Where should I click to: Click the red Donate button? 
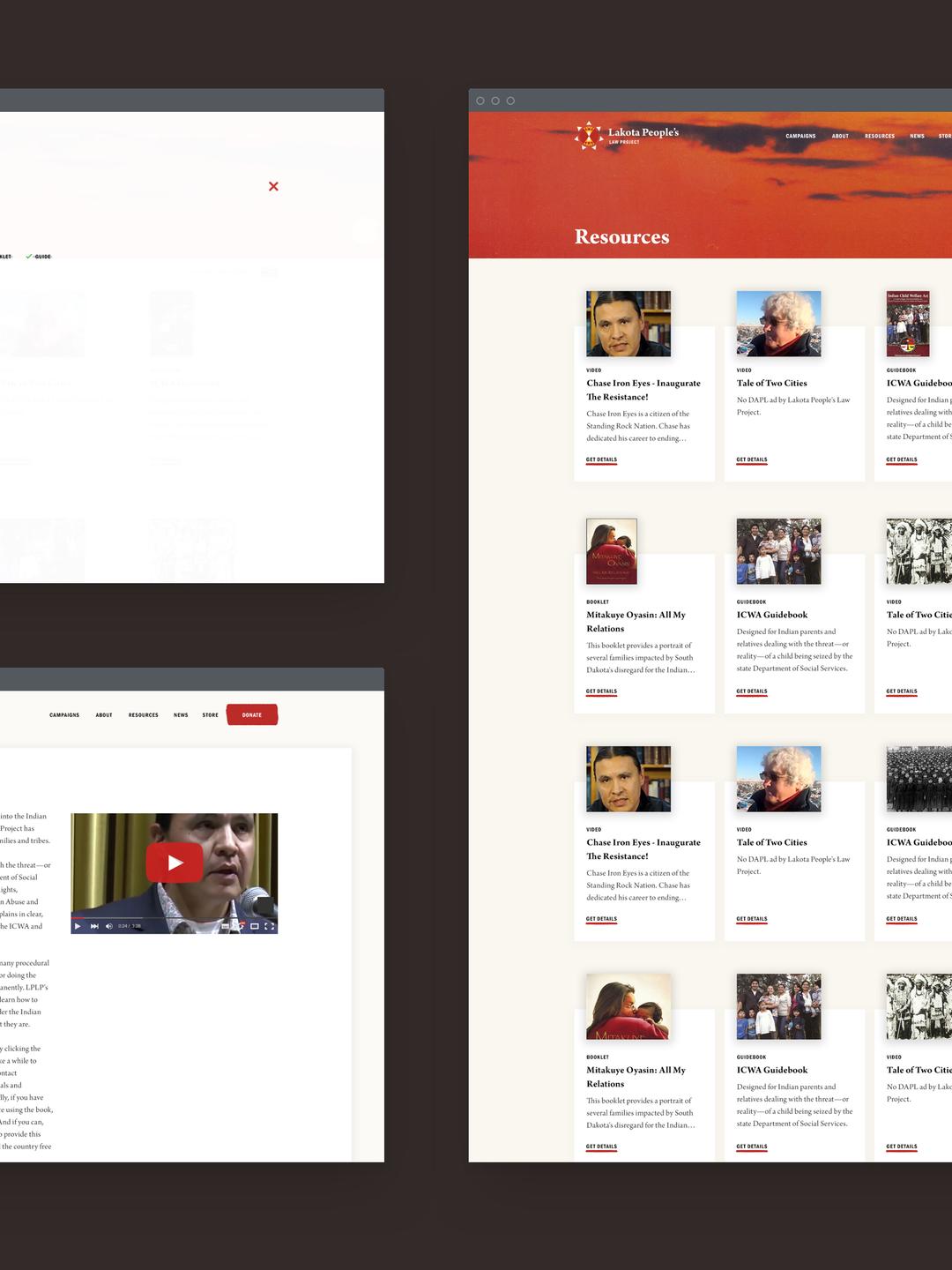(252, 714)
